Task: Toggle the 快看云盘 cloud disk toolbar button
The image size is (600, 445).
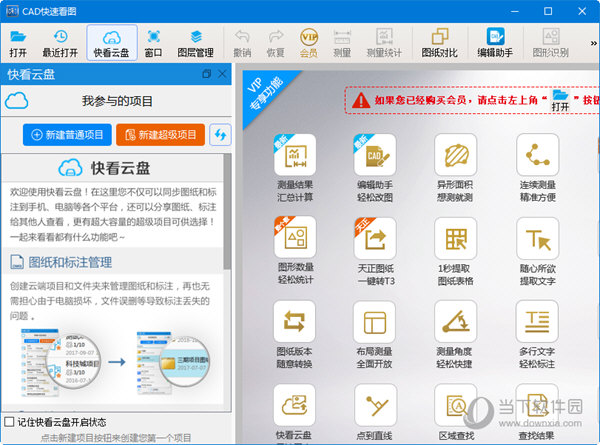Action: click(111, 43)
